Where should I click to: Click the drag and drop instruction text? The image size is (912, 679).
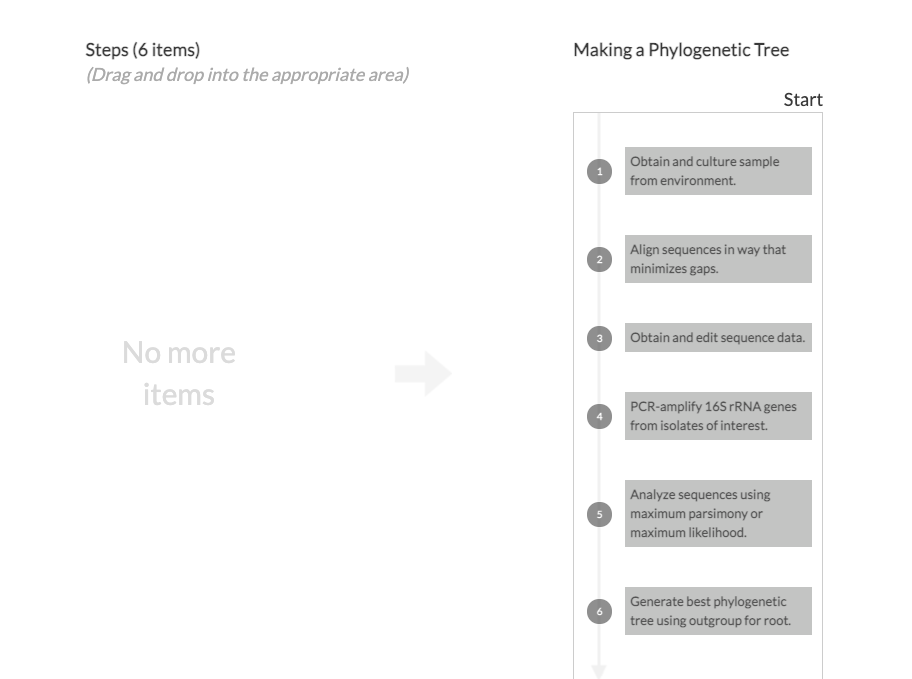tap(247, 75)
